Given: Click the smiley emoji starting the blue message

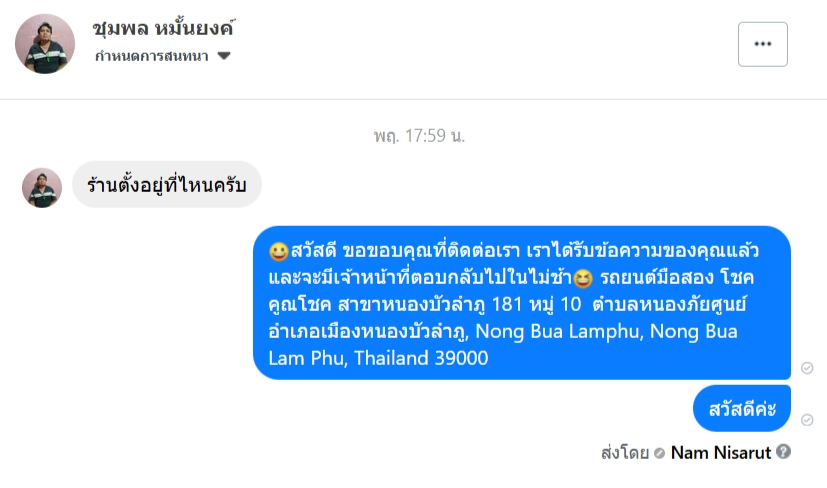Looking at the screenshot, I should tap(279, 251).
